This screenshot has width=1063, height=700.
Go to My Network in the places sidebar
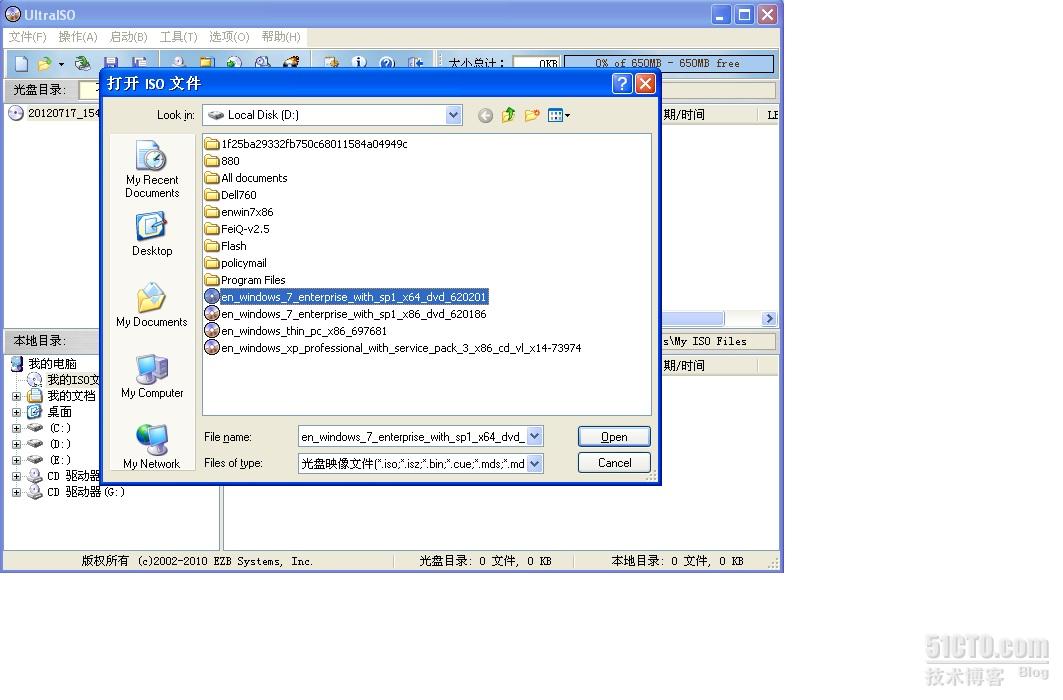[x=152, y=447]
